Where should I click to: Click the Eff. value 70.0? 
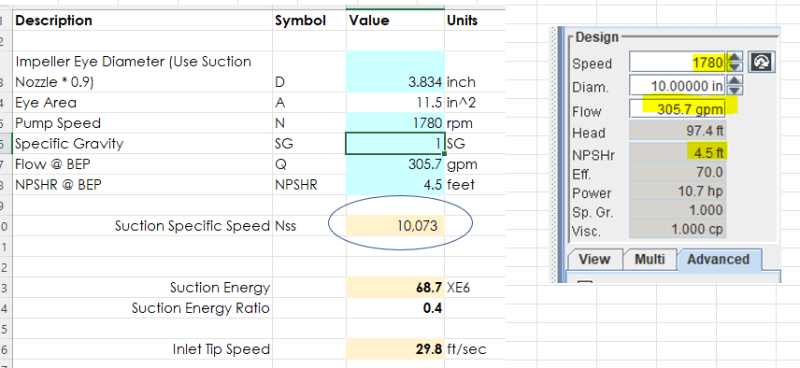point(678,173)
